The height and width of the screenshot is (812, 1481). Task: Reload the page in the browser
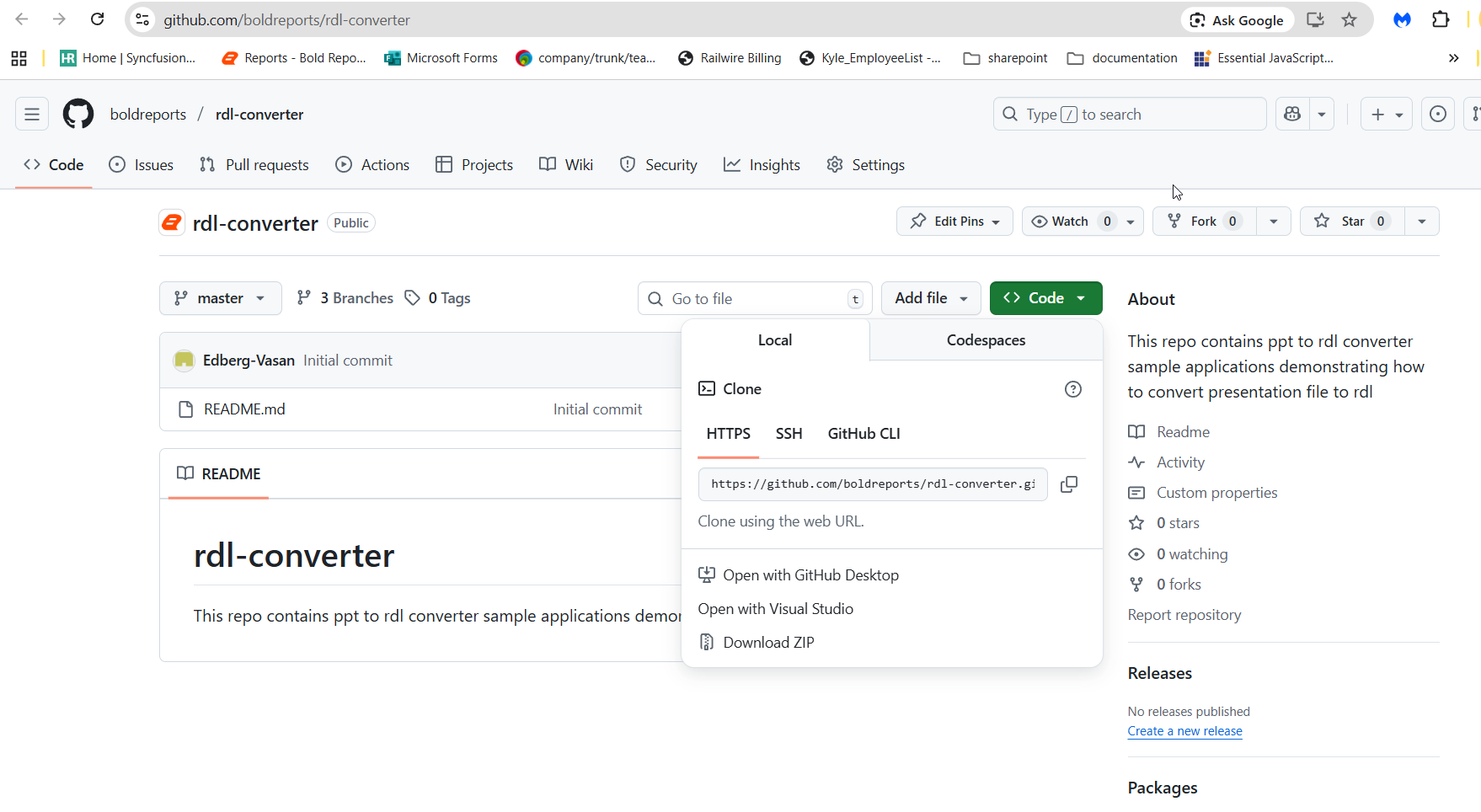tap(98, 19)
